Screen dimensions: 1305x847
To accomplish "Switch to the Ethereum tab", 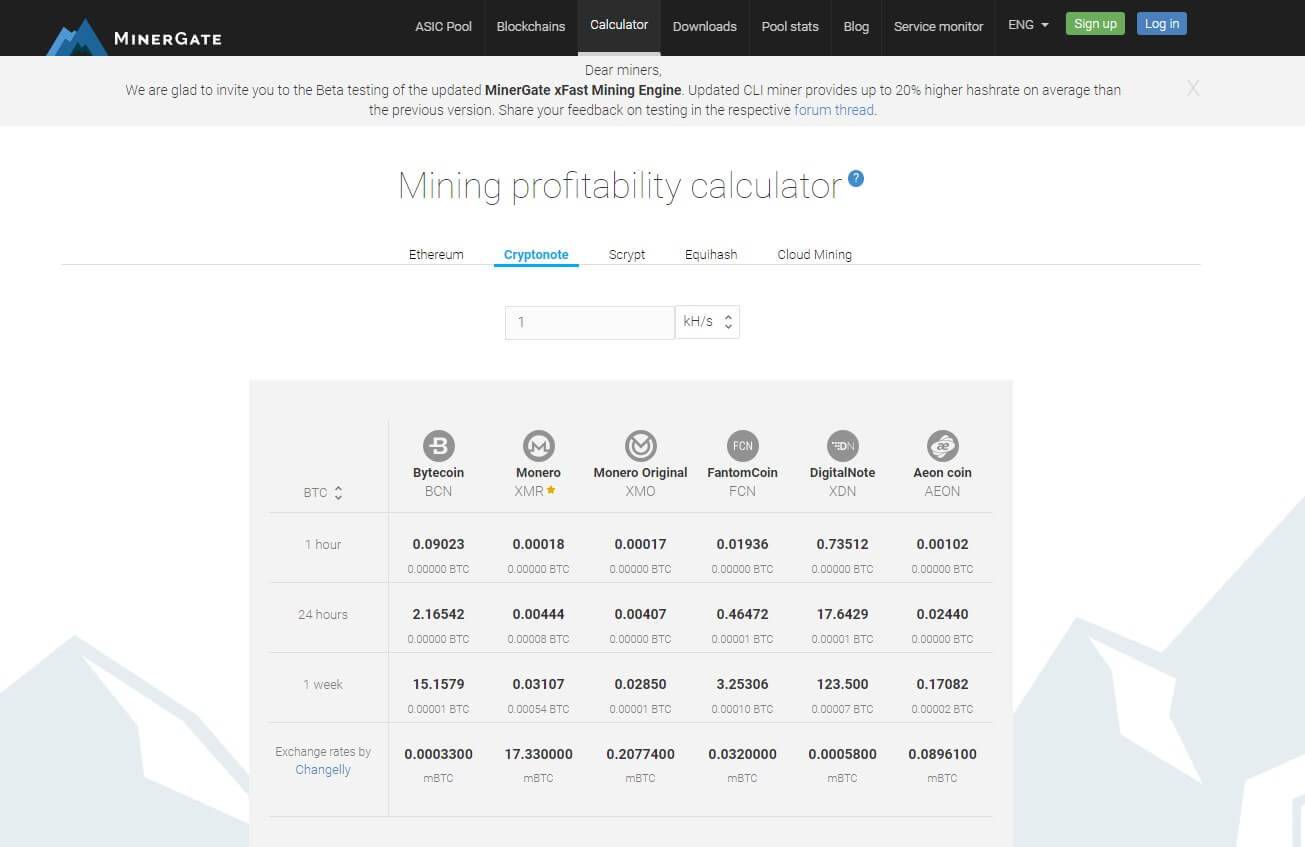I will coord(436,255).
